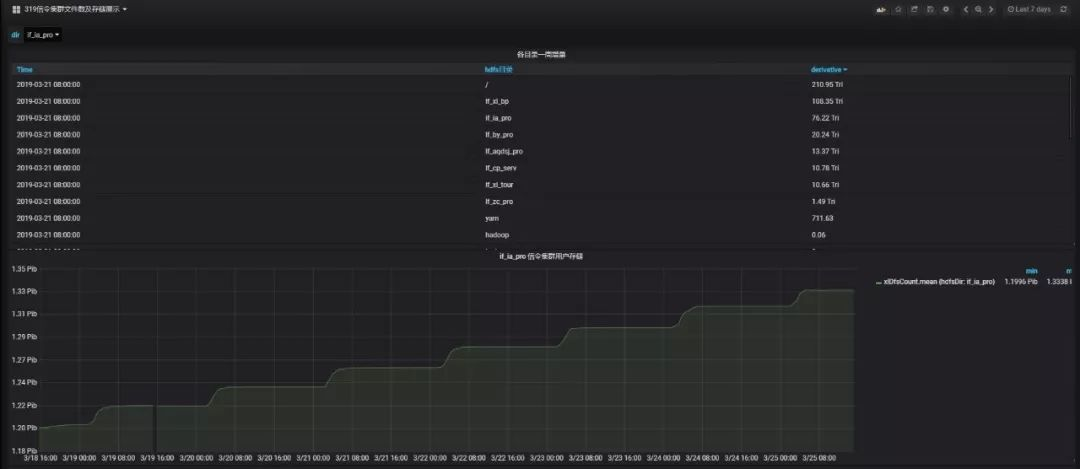Screen dimensions: 1080x469
Task: Shift time range back with left arrow
Action: (966, 10)
